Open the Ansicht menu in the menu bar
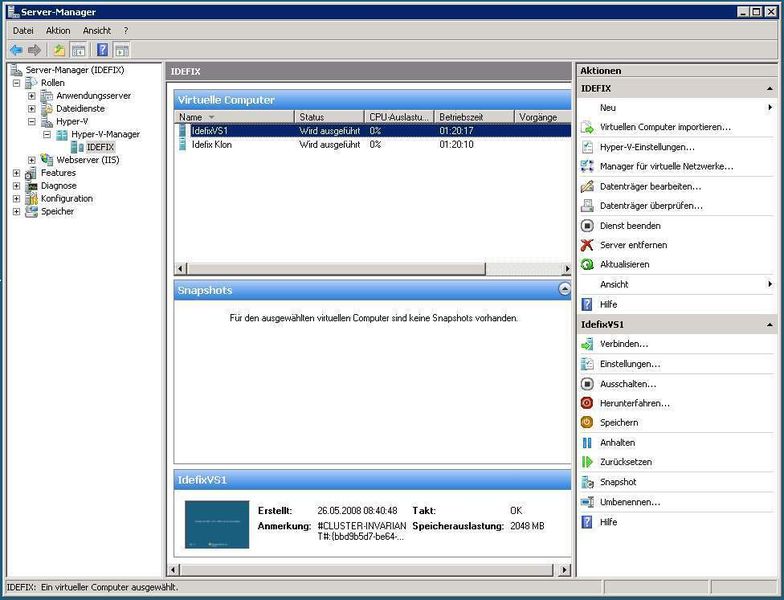The image size is (784, 600). [97, 30]
